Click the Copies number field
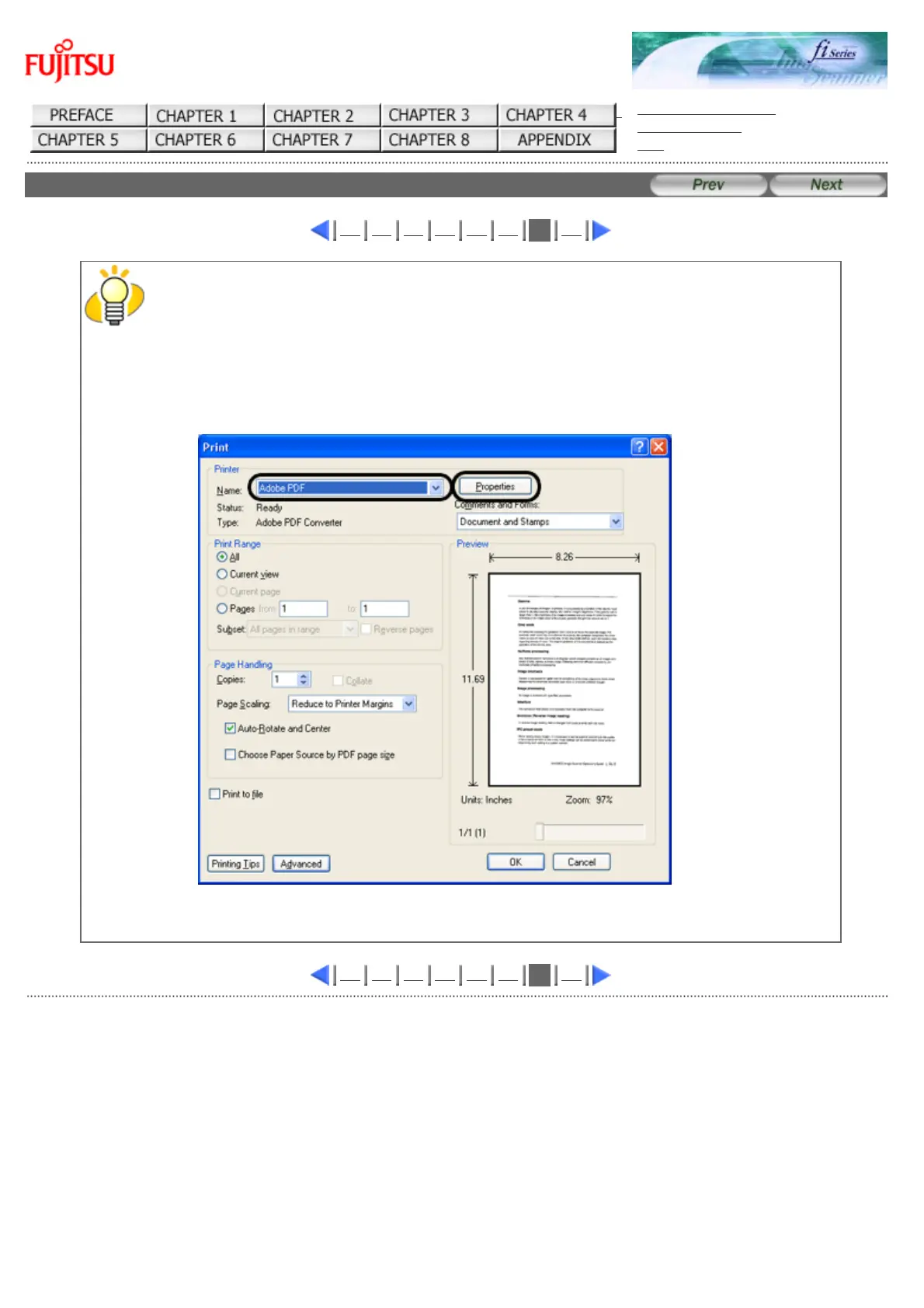The height and width of the screenshot is (1308, 924). [x=284, y=680]
